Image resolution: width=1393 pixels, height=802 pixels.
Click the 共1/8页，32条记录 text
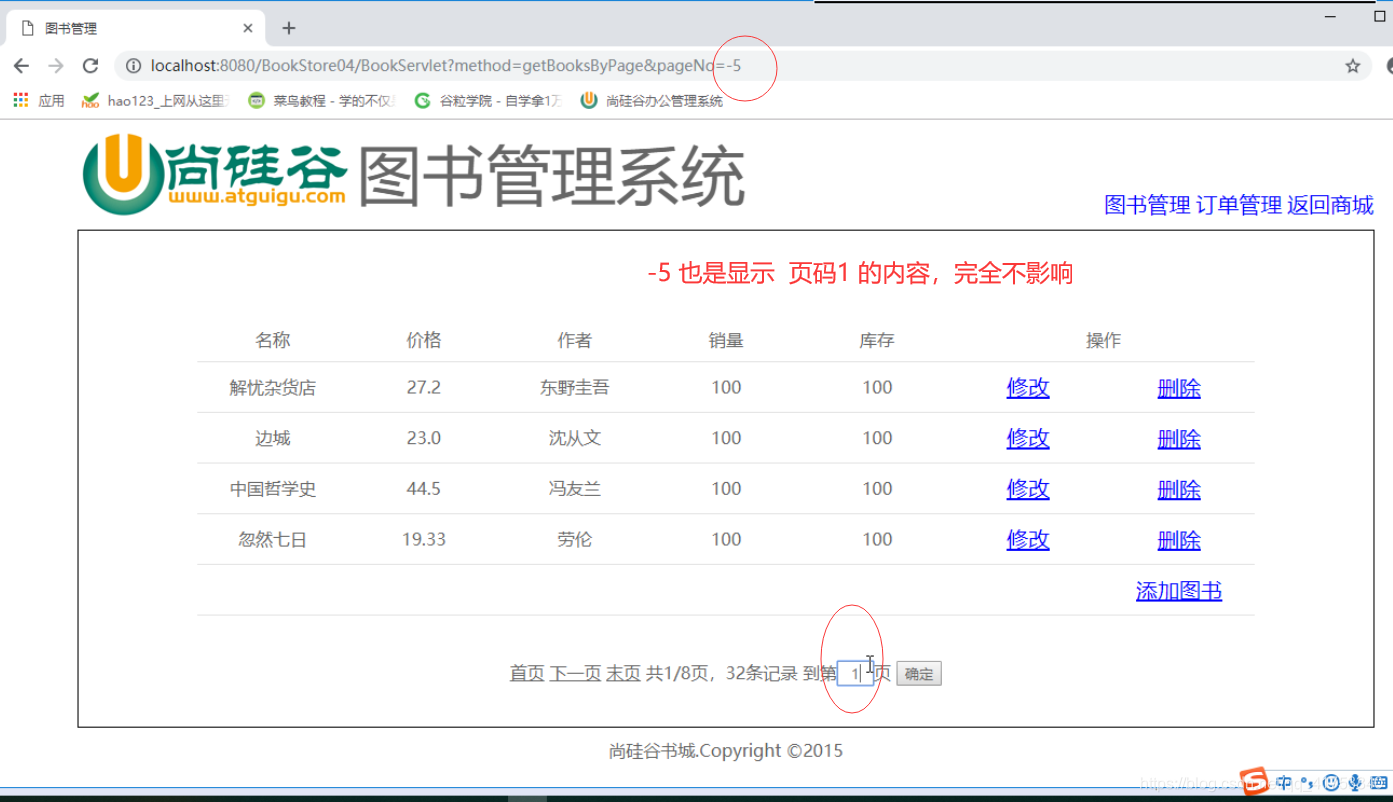pos(722,673)
